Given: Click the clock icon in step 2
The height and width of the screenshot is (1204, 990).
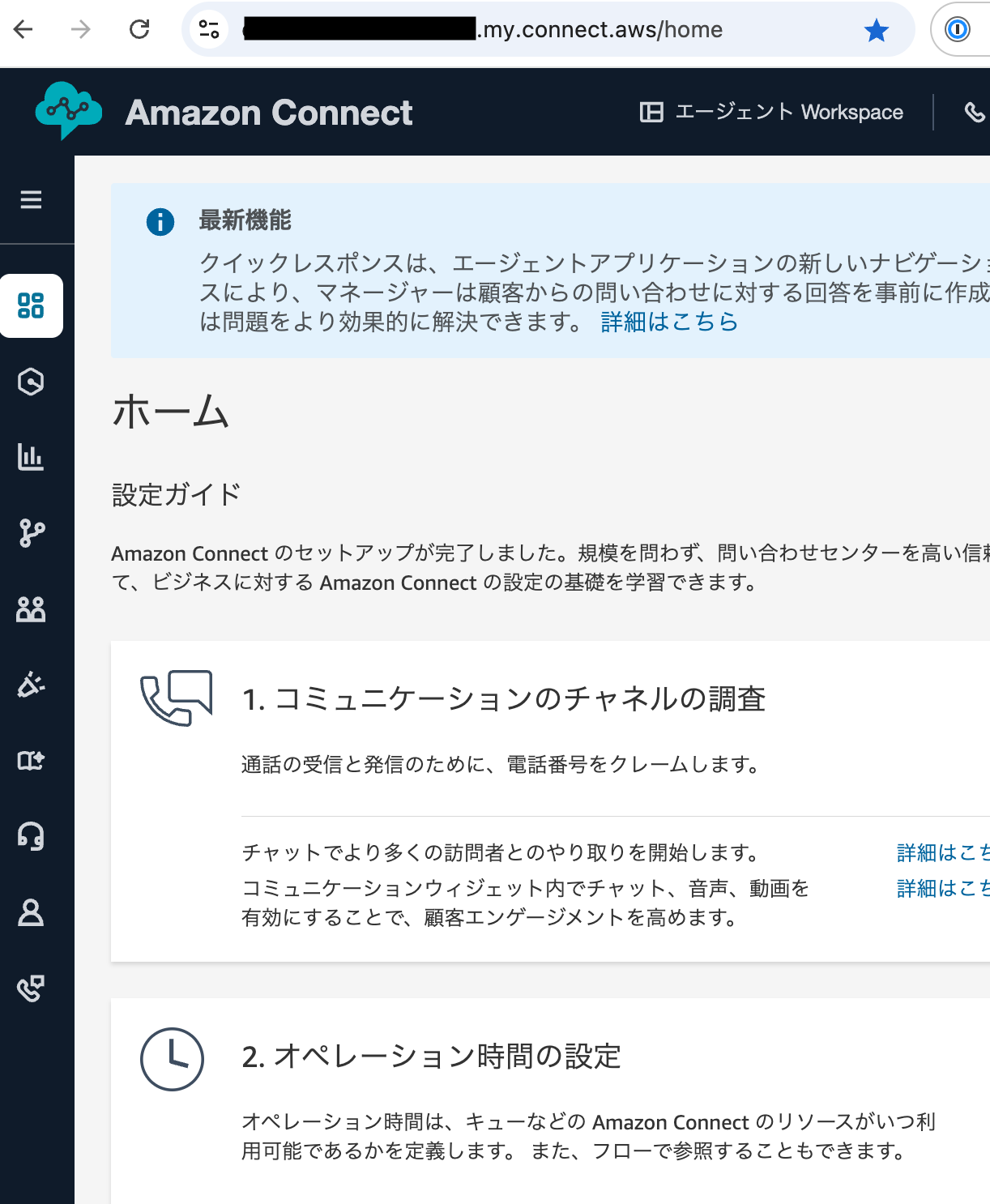Looking at the screenshot, I should click(x=172, y=1059).
